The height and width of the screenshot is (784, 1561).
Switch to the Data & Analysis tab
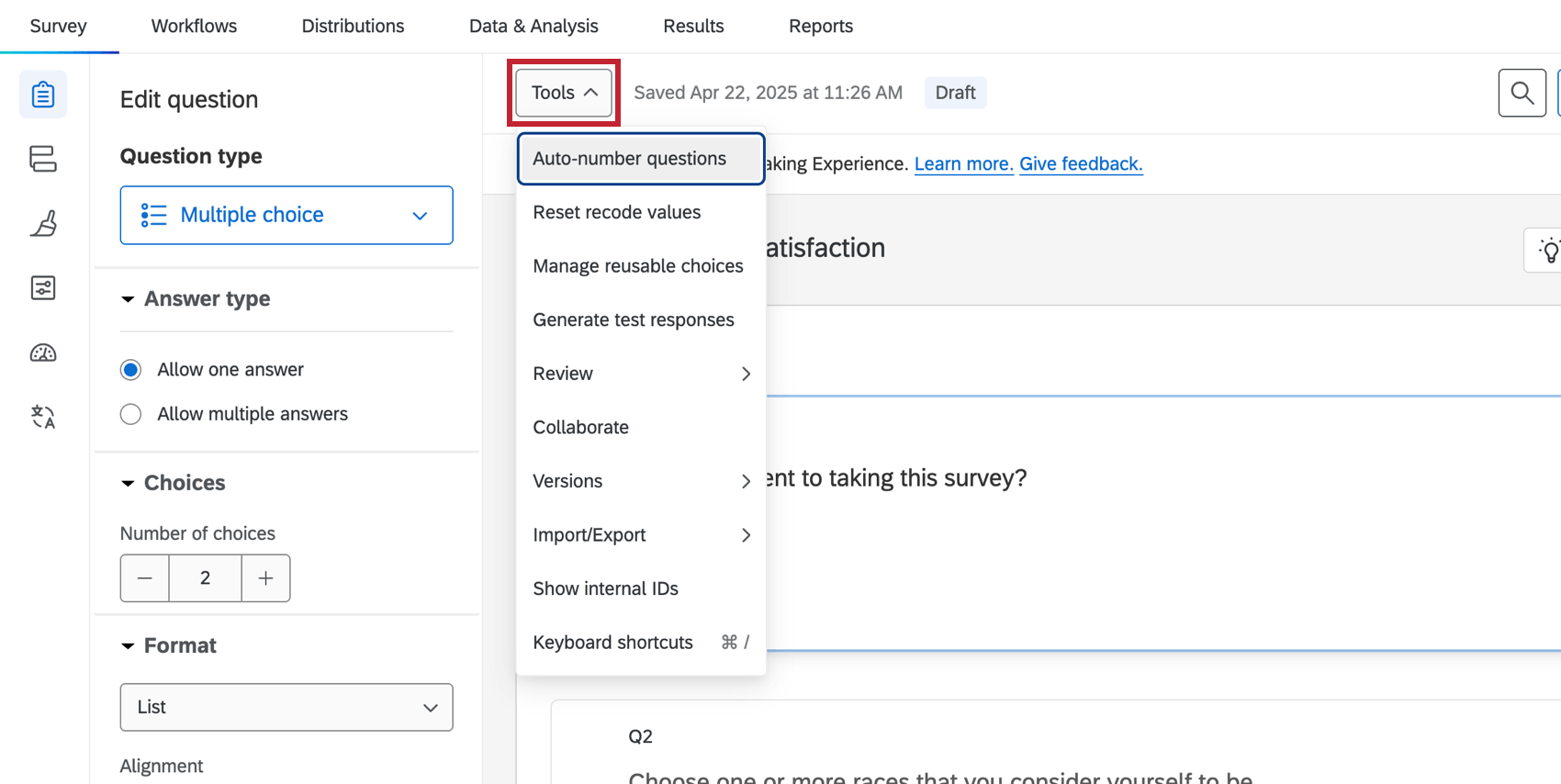tap(533, 26)
